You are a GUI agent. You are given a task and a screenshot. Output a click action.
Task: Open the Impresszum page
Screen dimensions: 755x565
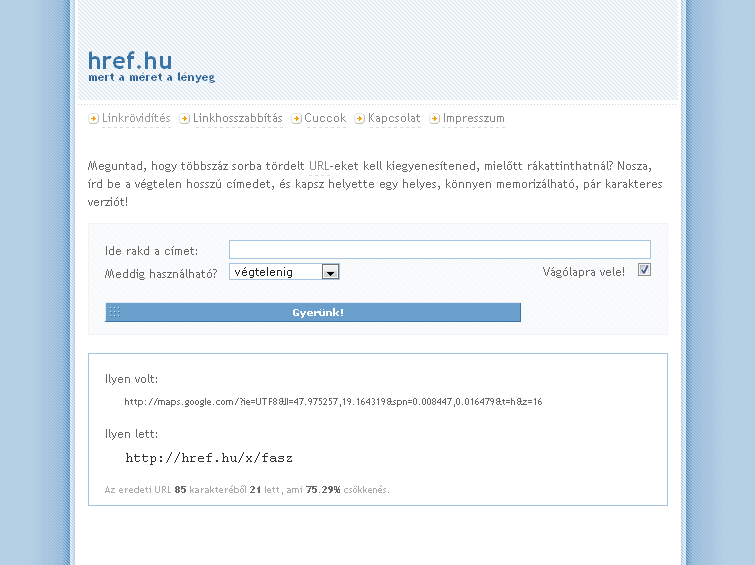pyautogui.click(x=474, y=118)
